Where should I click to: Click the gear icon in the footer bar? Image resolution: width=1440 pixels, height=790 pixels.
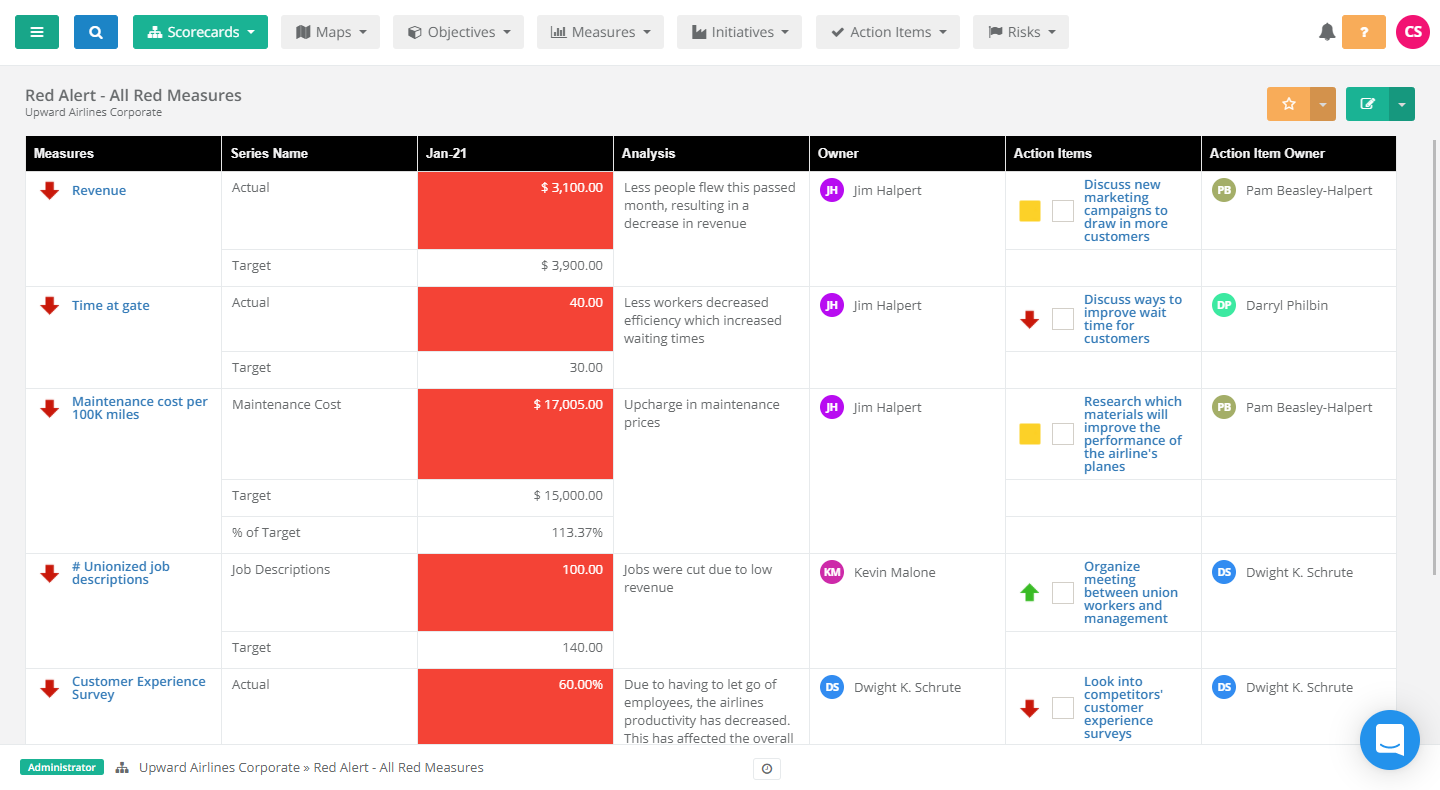pyautogui.click(x=767, y=768)
